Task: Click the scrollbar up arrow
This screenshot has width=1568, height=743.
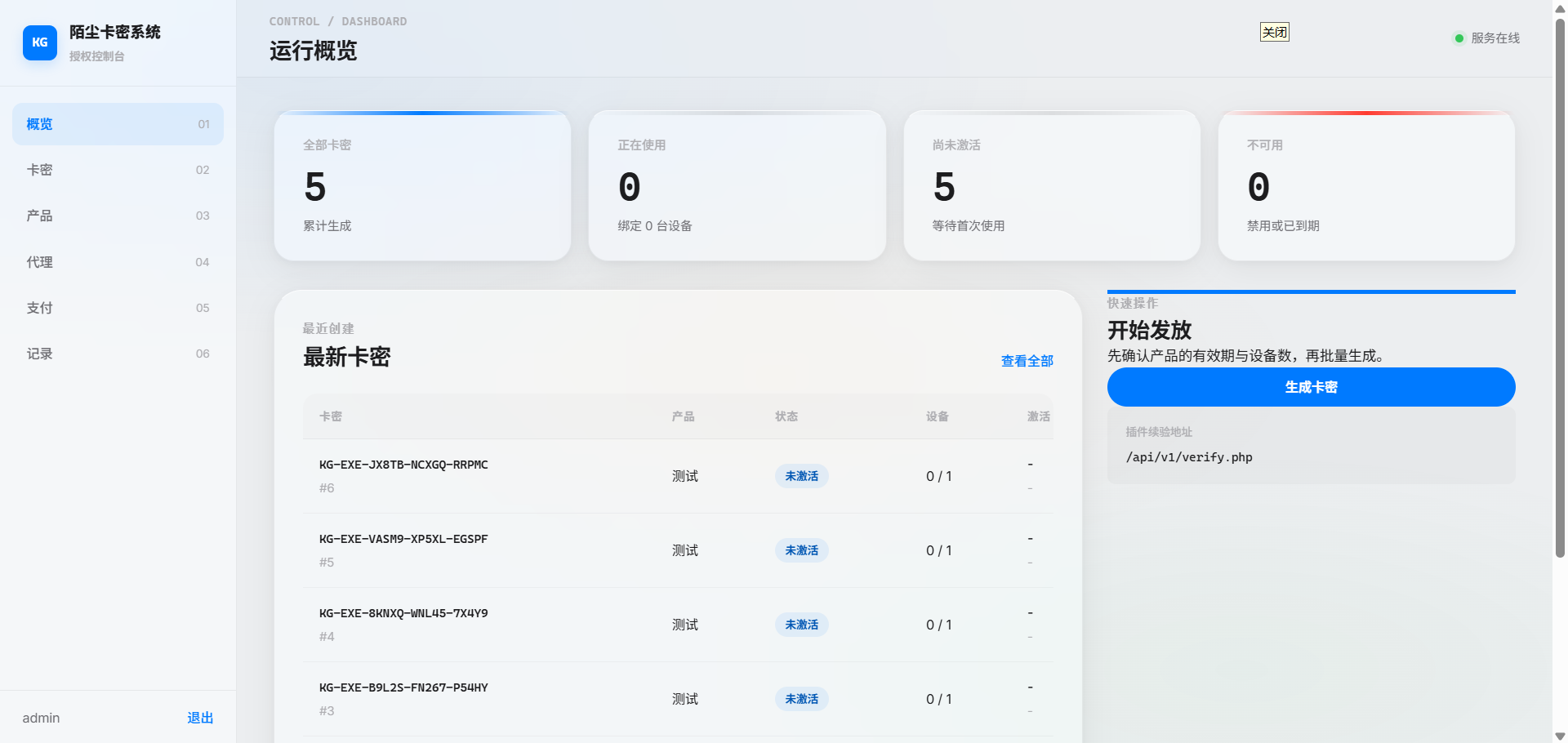Action: [x=1560, y=7]
